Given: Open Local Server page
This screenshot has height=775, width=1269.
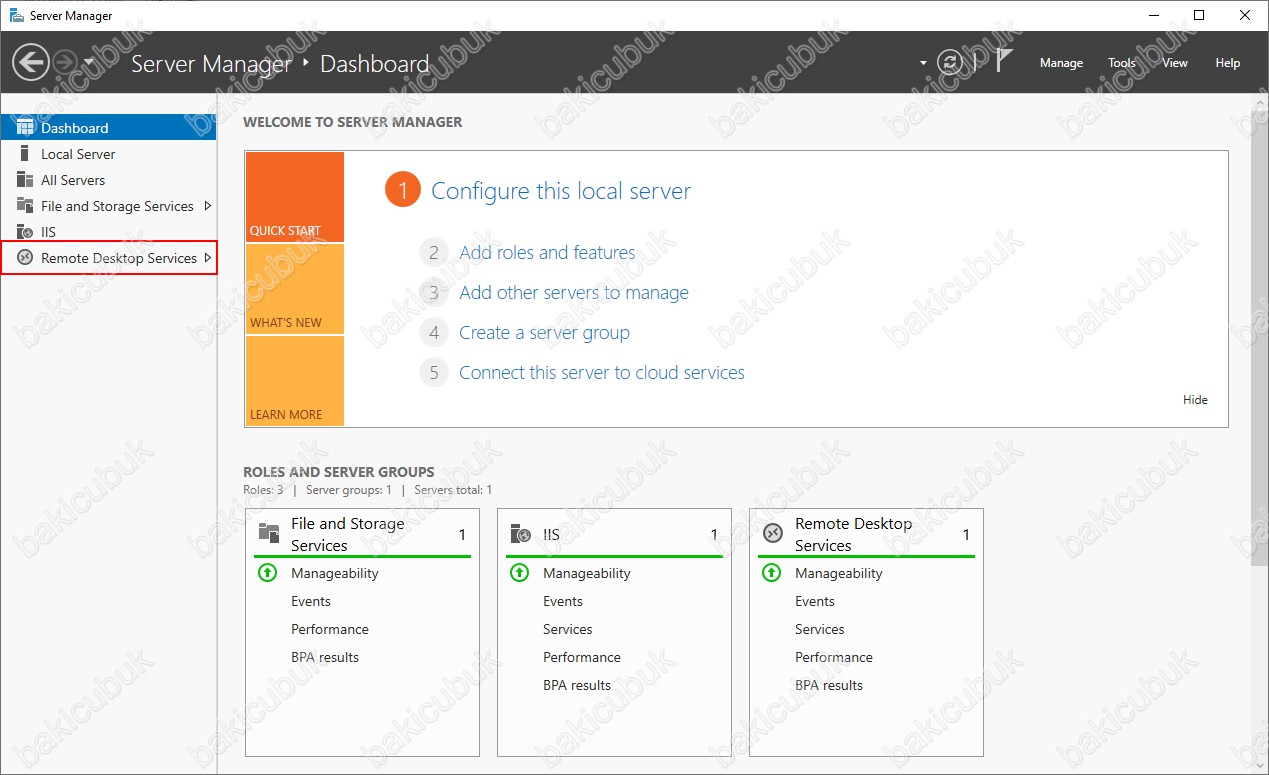Looking at the screenshot, I should tap(78, 154).
